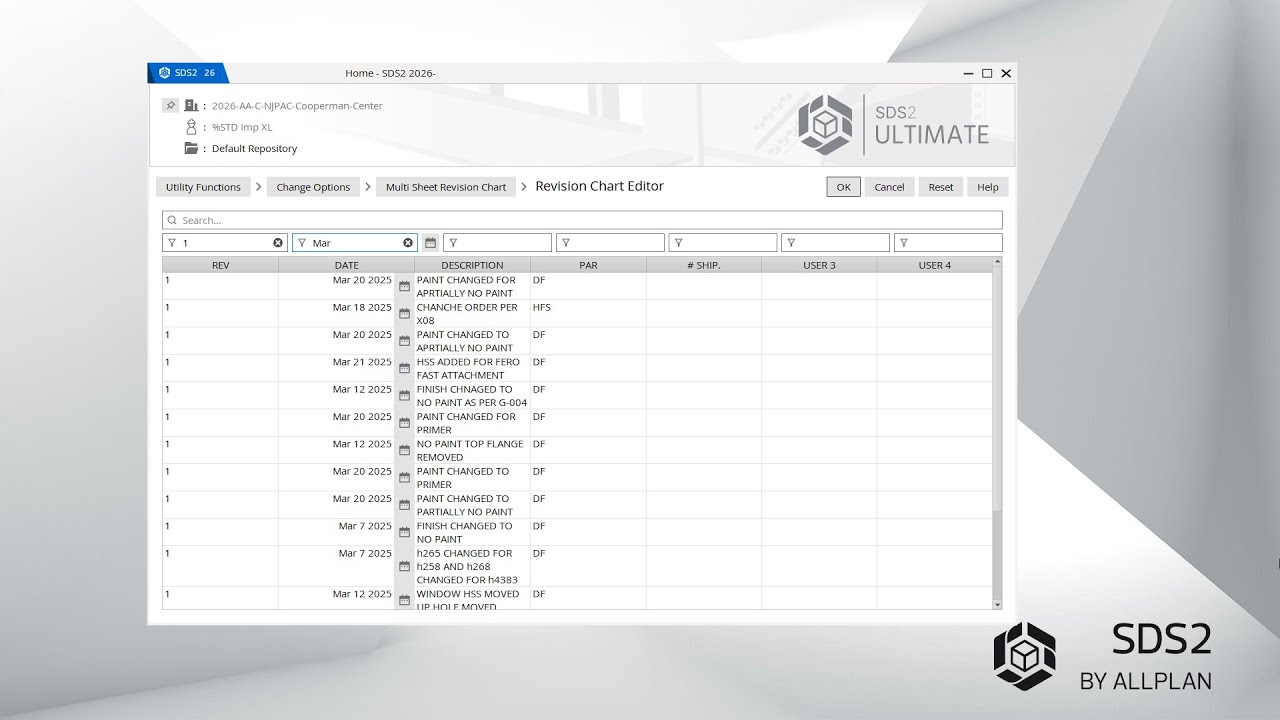This screenshot has height=720, width=1280.
Task: Click the DESCRIPTION column filter field
Action: pyautogui.click(x=497, y=243)
